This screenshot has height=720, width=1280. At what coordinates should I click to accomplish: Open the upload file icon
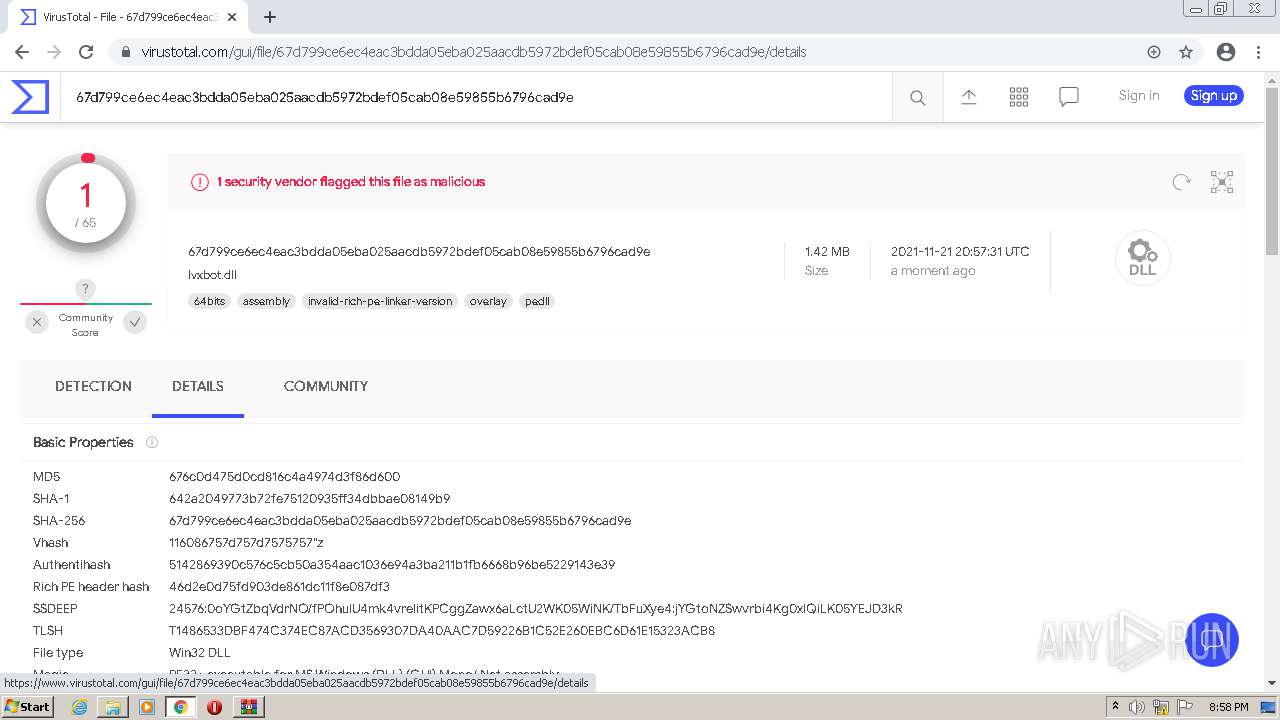969,96
